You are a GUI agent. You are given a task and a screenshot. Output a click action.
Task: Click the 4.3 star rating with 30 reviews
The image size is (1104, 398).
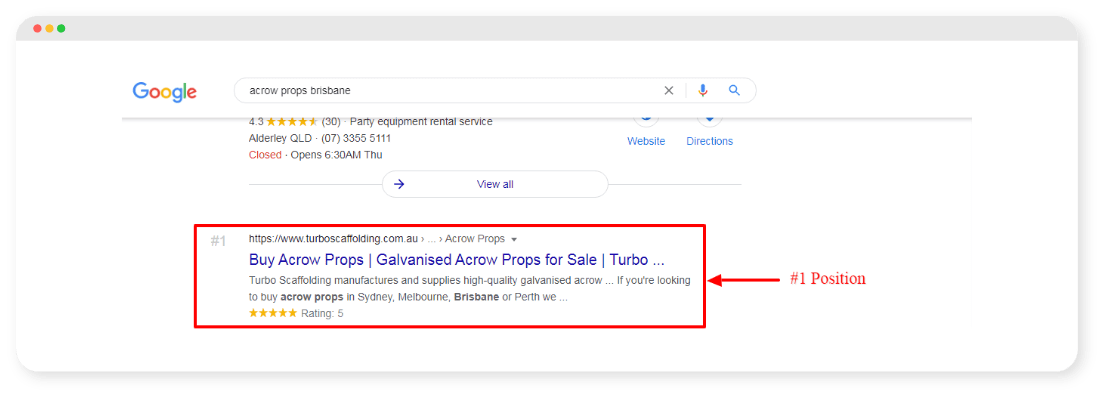(294, 121)
